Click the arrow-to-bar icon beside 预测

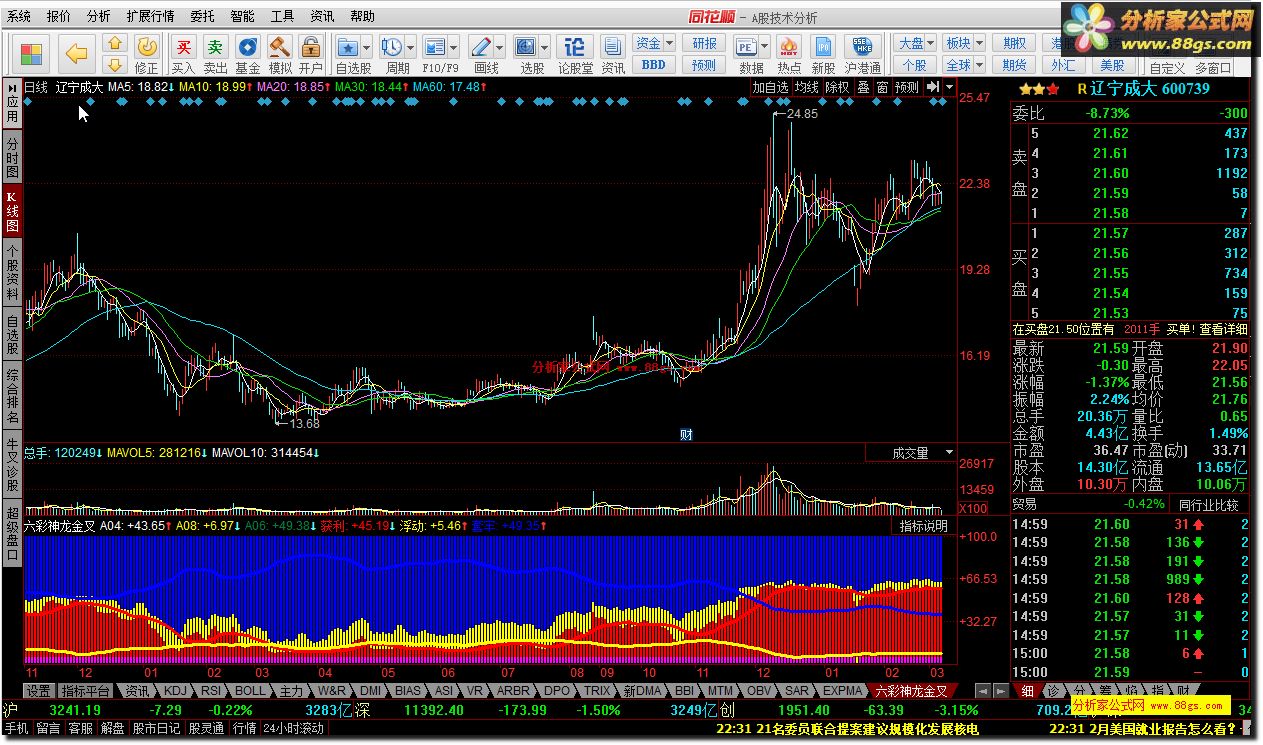tap(931, 87)
